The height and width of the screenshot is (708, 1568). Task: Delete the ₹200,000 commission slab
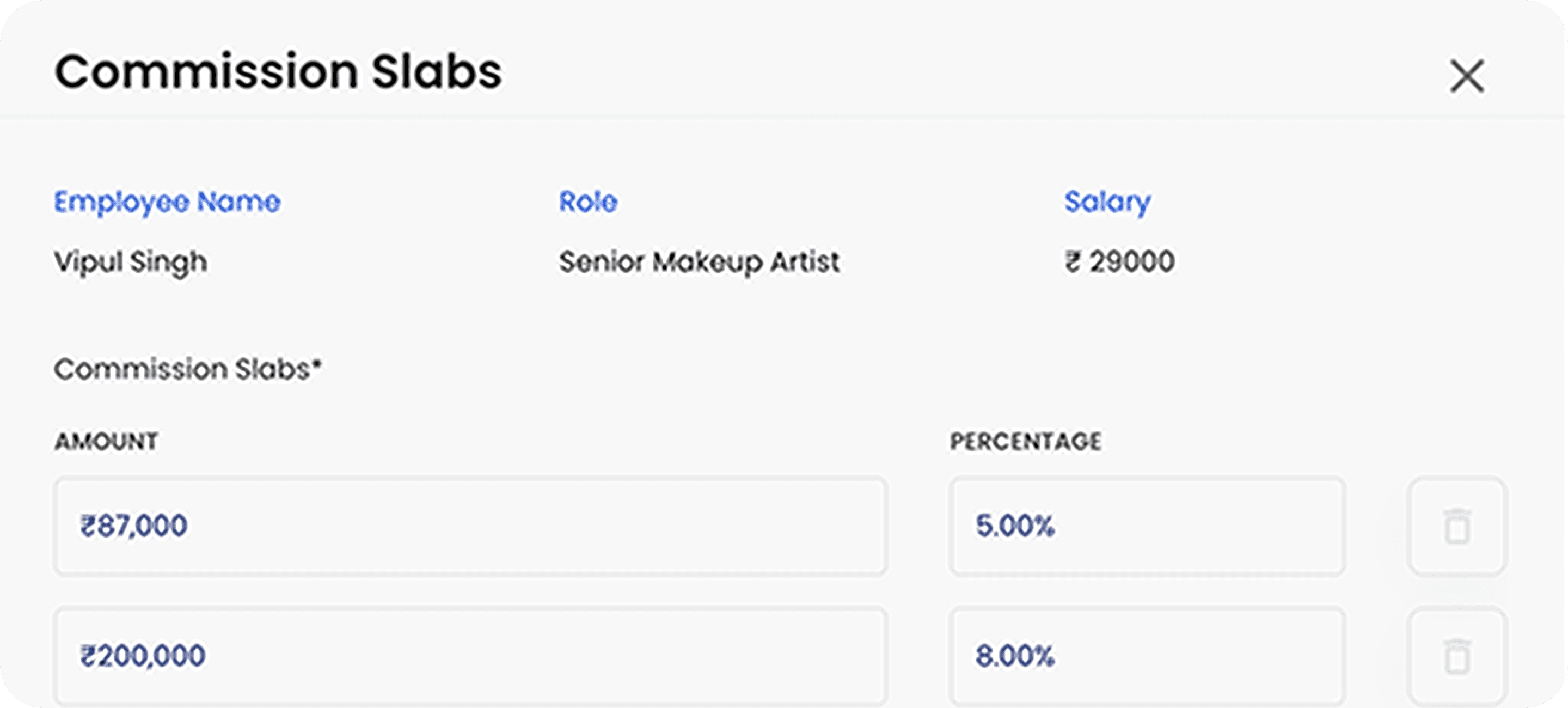click(1456, 656)
